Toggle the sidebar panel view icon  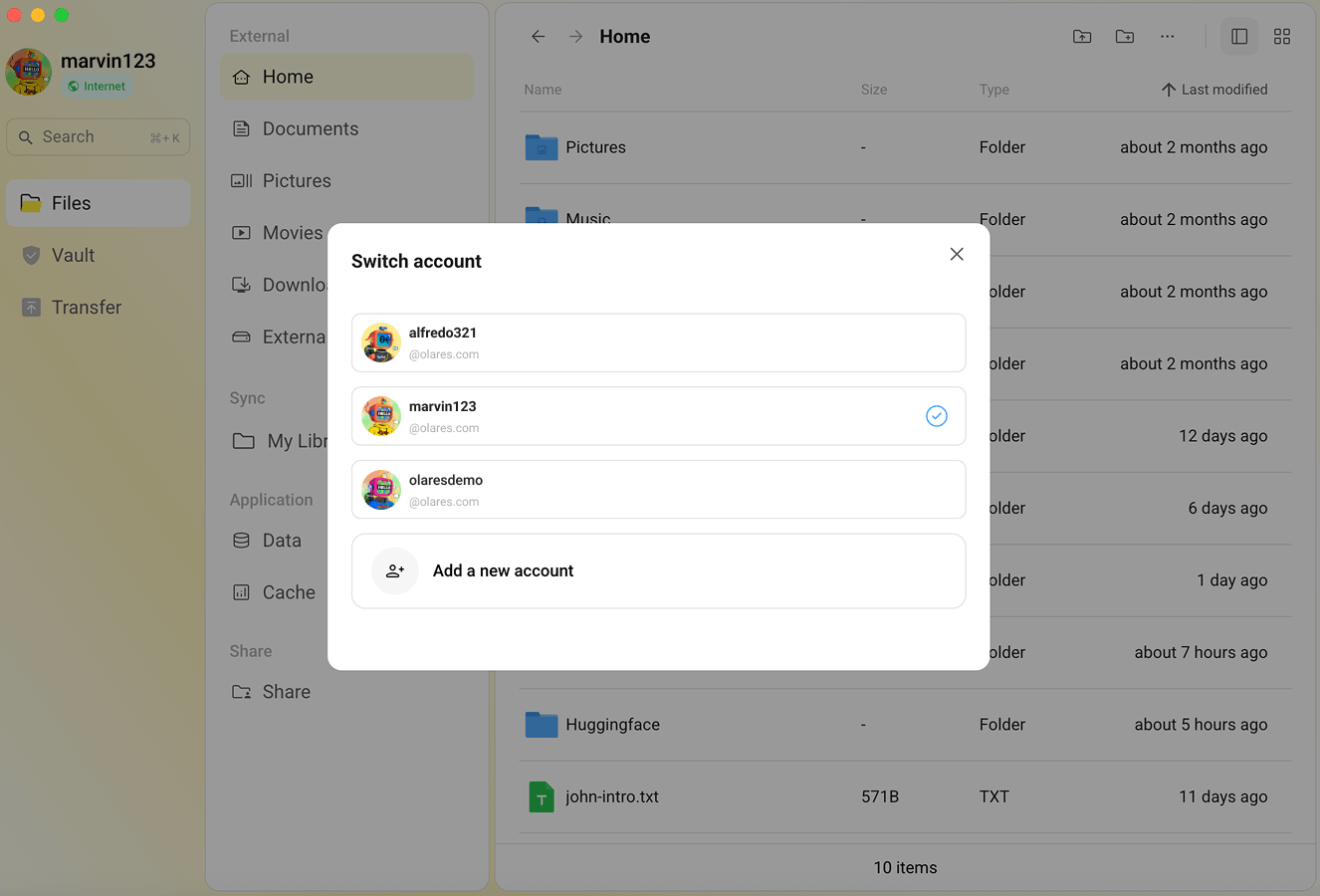point(1238,36)
